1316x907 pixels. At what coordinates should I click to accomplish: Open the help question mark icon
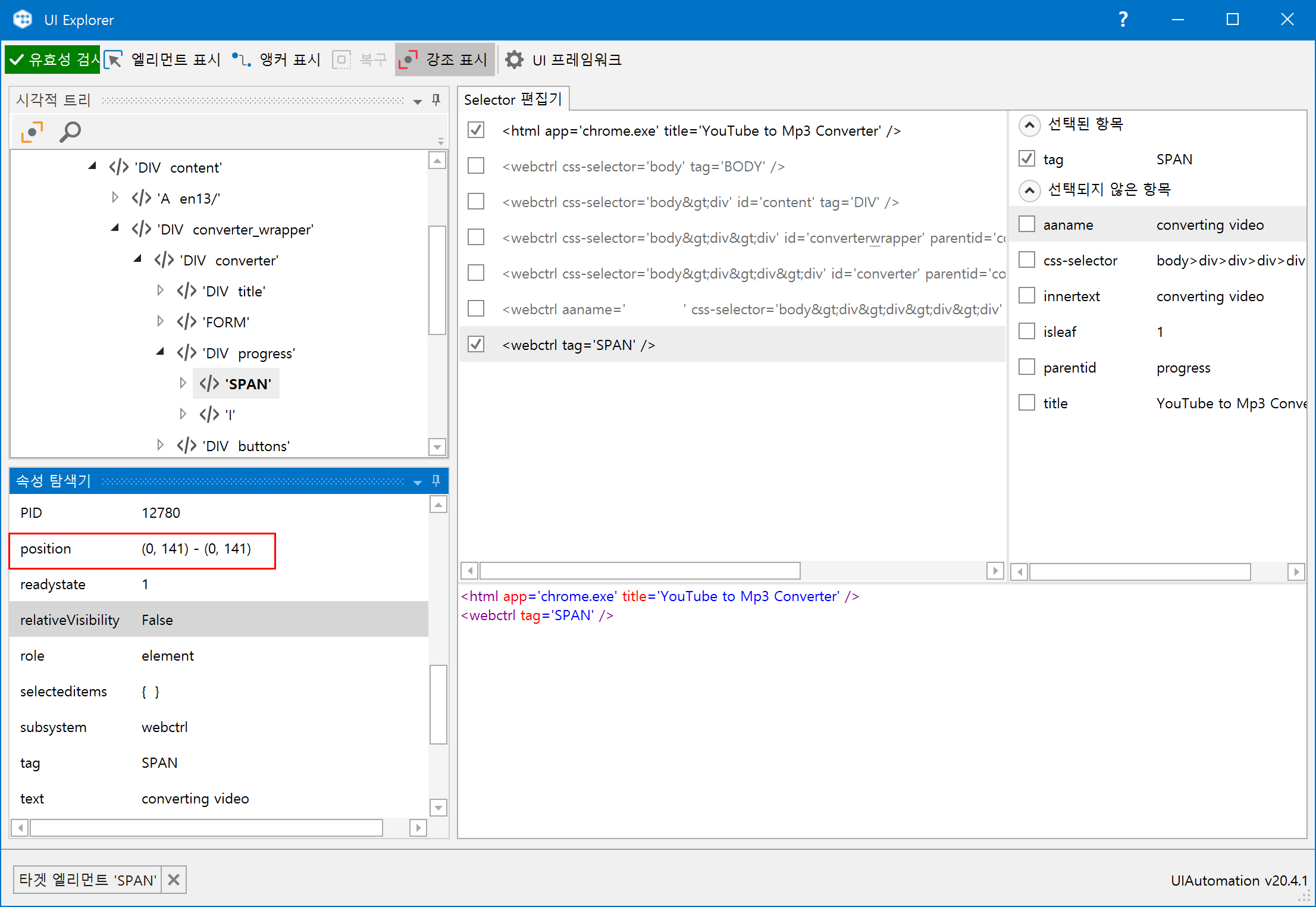(x=1122, y=20)
